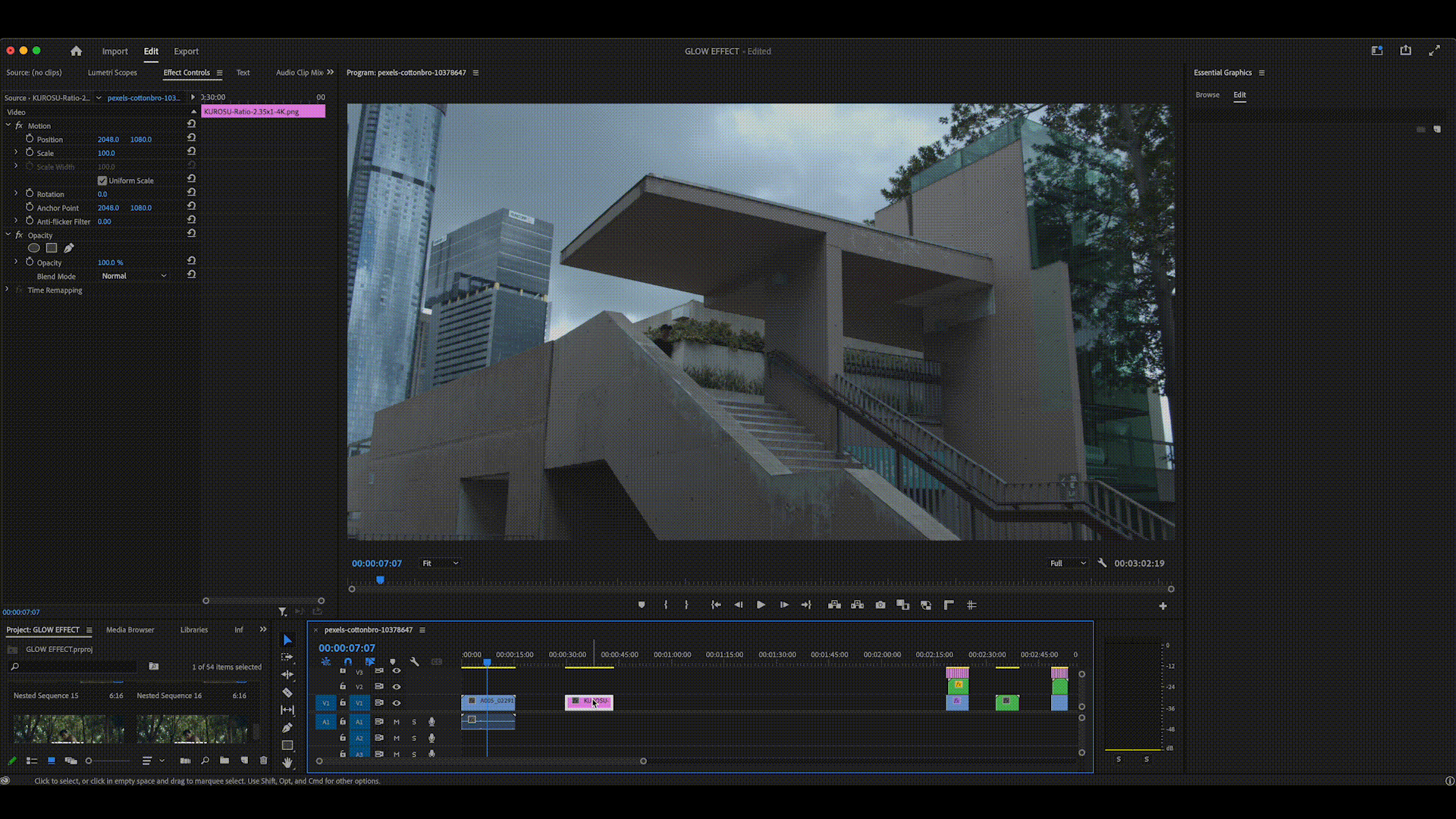The width and height of the screenshot is (1456, 819).
Task: Expand the Scale property
Action: [16, 152]
